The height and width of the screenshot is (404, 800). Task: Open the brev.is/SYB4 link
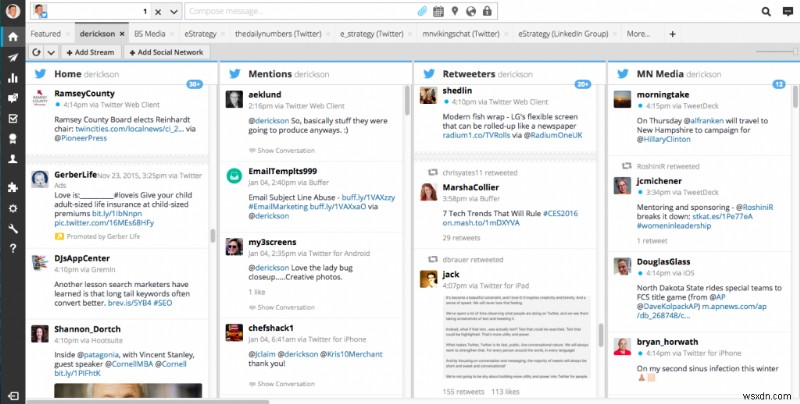coord(129,303)
